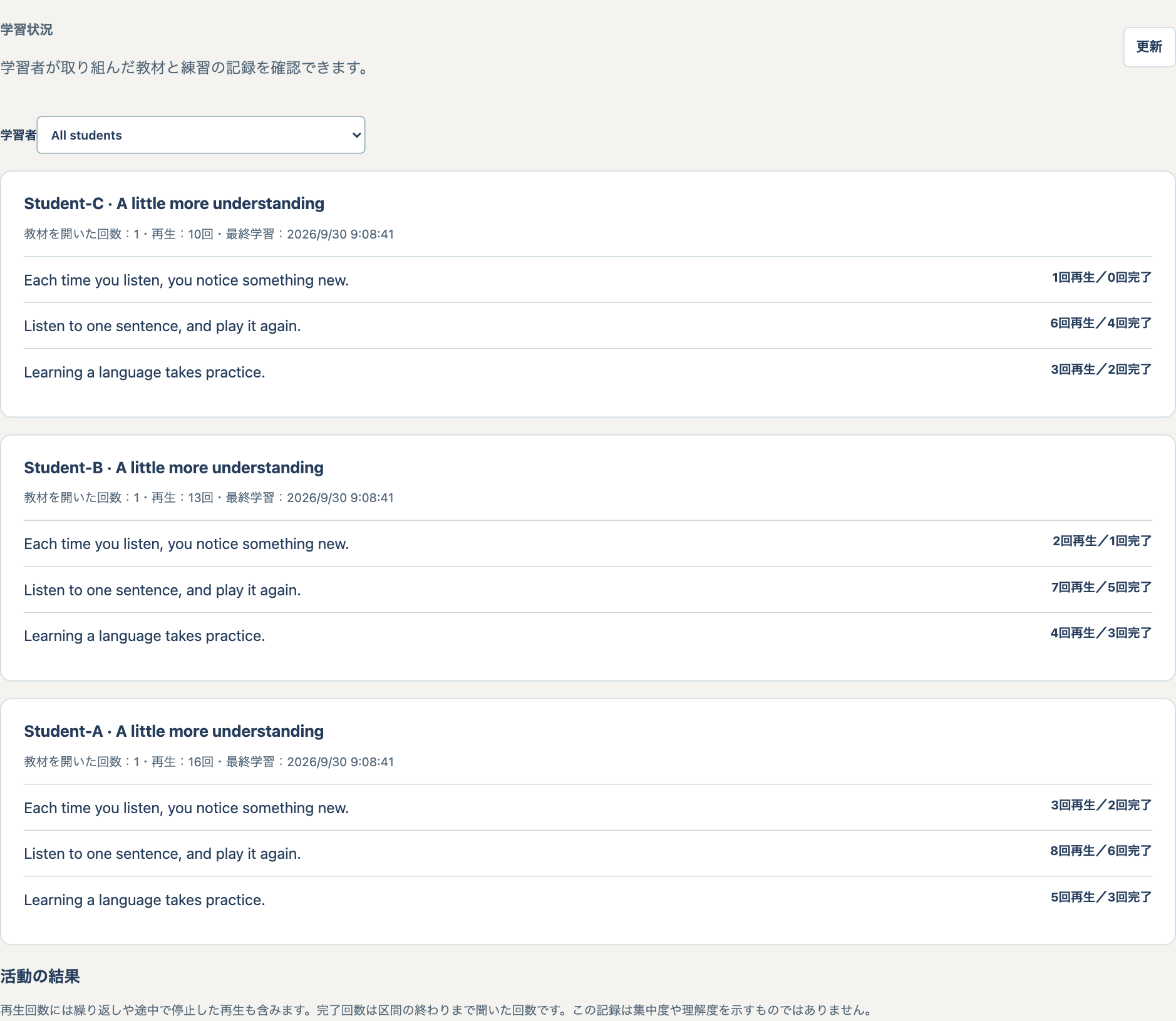Viewport: 1176px width, 1021px height.
Task: Click Student-C's '3回再生／2回完了' count
Action: click(1101, 369)
